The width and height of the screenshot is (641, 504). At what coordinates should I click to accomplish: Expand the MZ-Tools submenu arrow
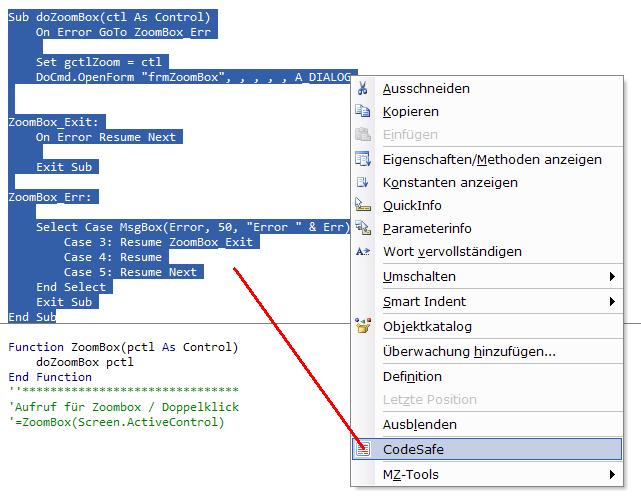[612, 475]
